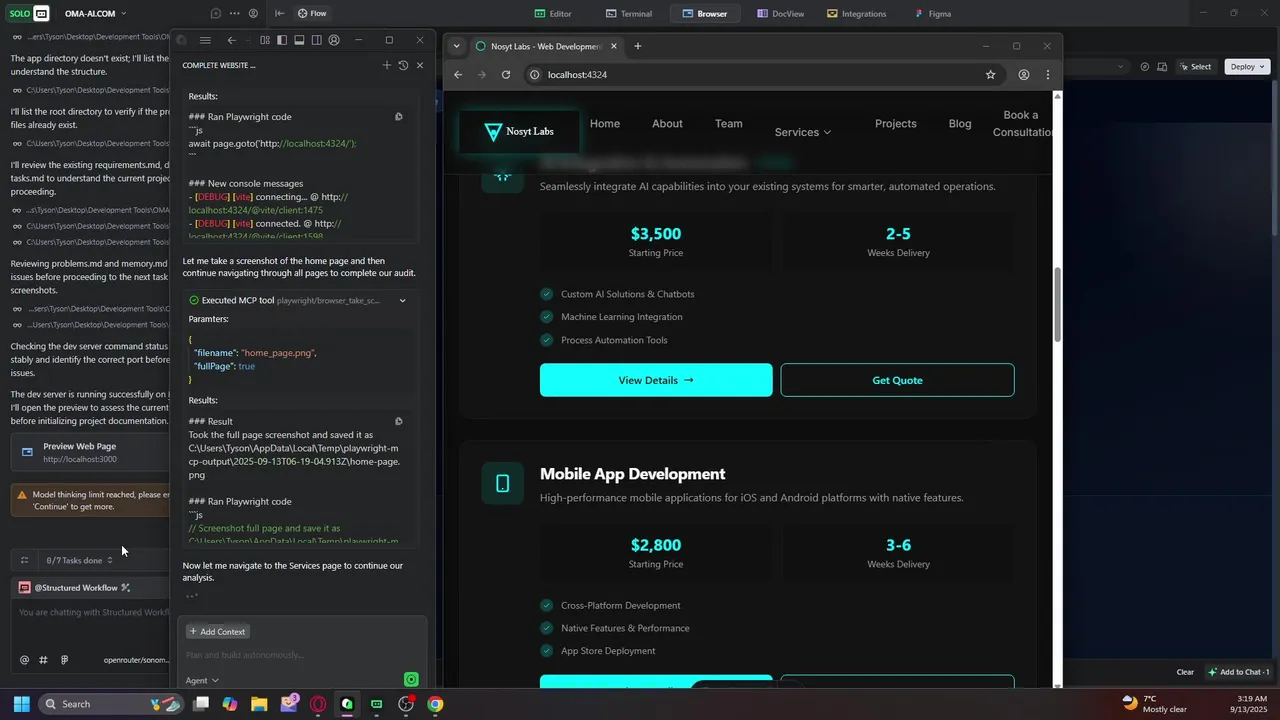Click the task list icon beside Tasks done
1280x720 pixels.
click(x=24, y=560)
